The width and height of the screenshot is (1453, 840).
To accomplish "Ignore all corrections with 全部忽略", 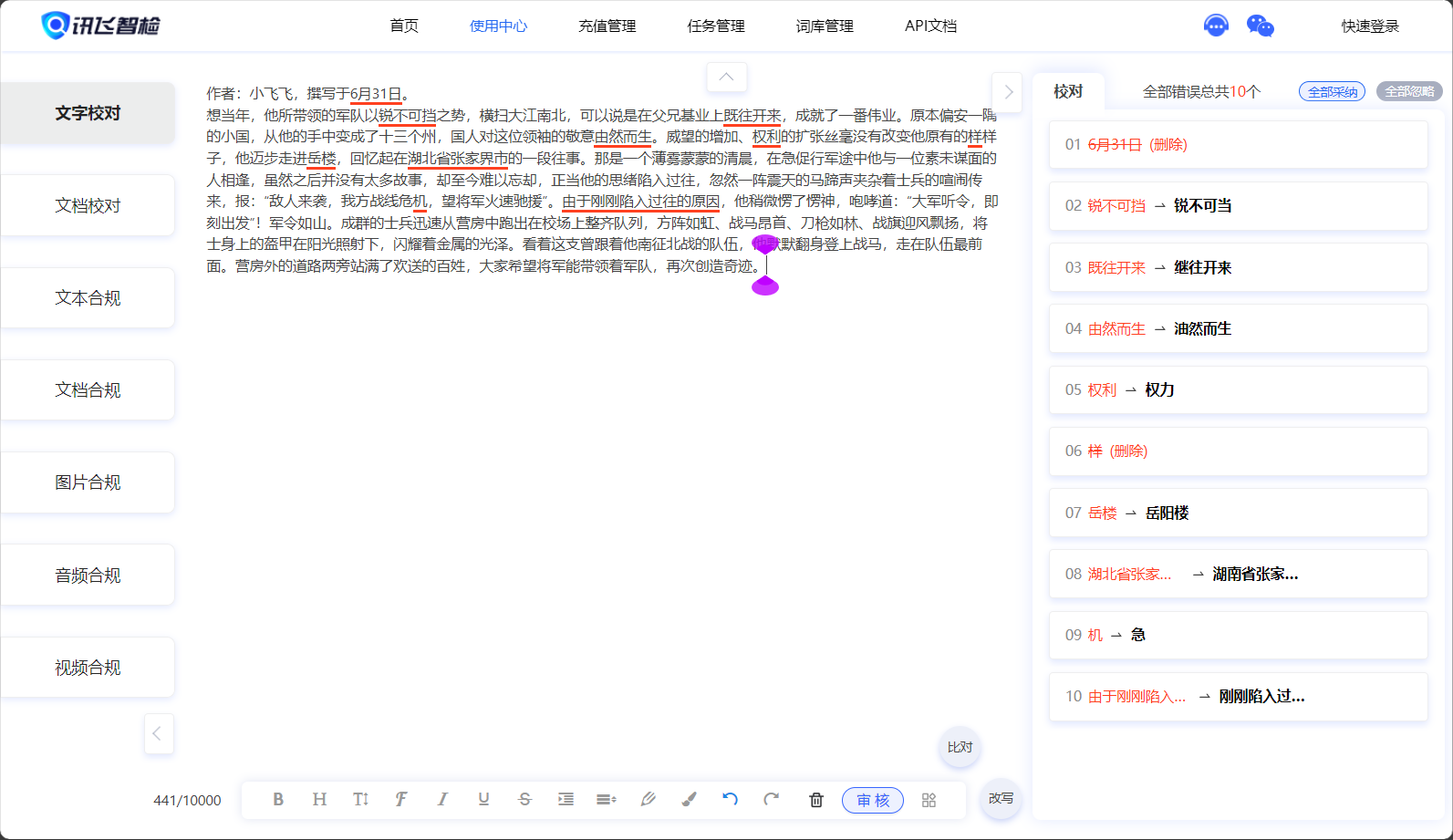I will coord(1409,91).
